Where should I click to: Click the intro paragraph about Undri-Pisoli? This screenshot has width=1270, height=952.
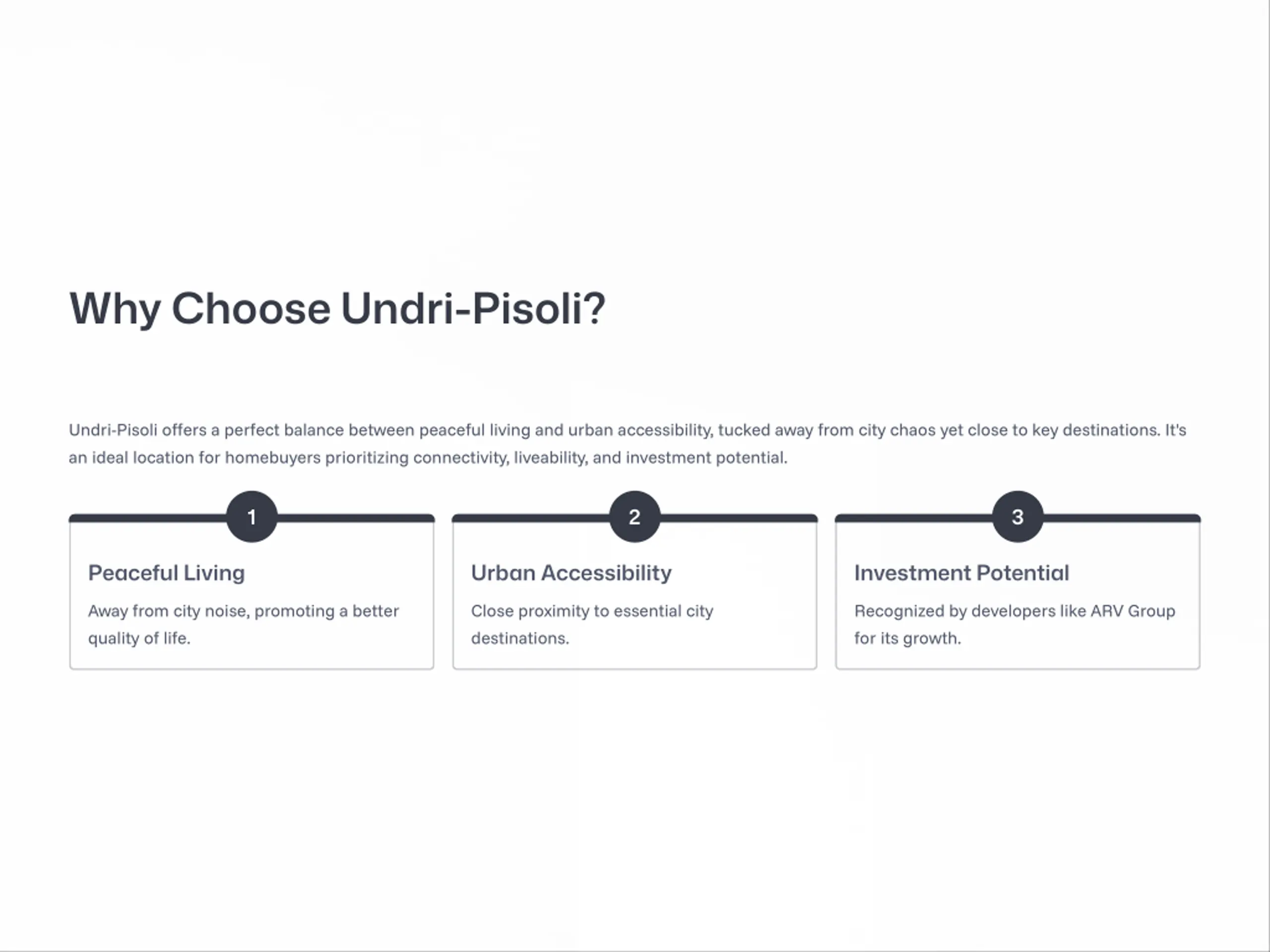pyautogui.click(x=628, y=444)
